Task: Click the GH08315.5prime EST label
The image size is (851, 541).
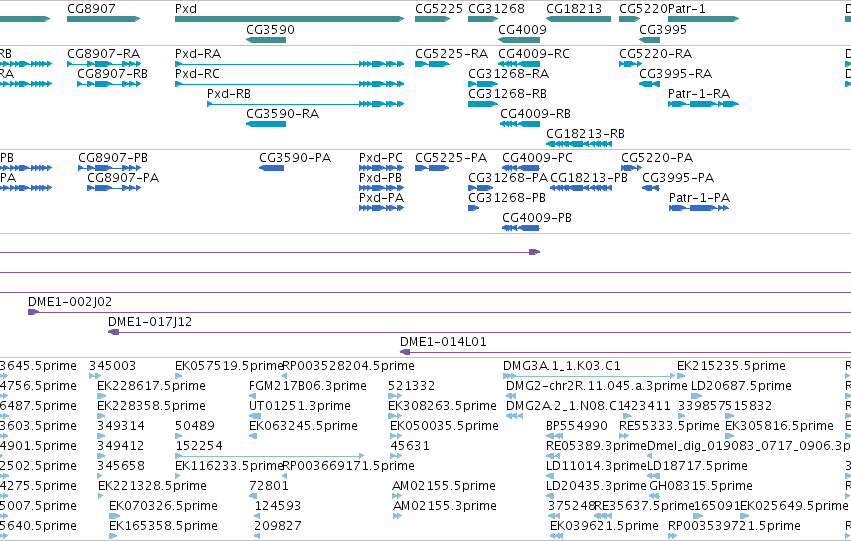Action: (700, 486)
